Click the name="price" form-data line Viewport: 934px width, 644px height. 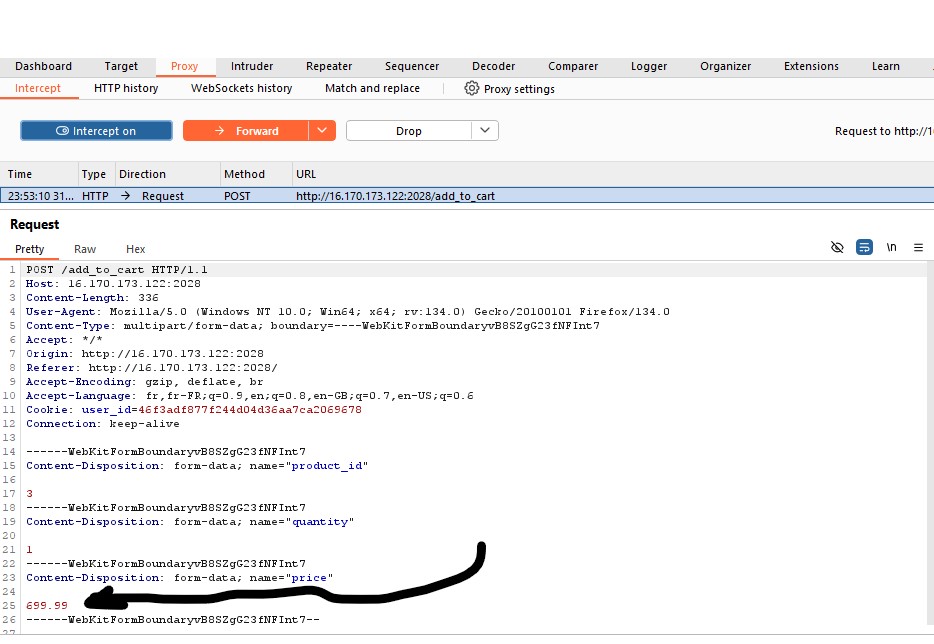tap(179, 577)
